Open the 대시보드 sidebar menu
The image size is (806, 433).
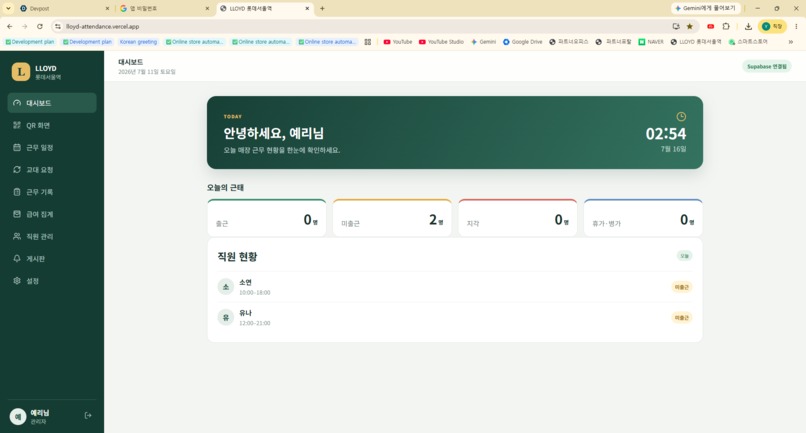coord(52,103)
